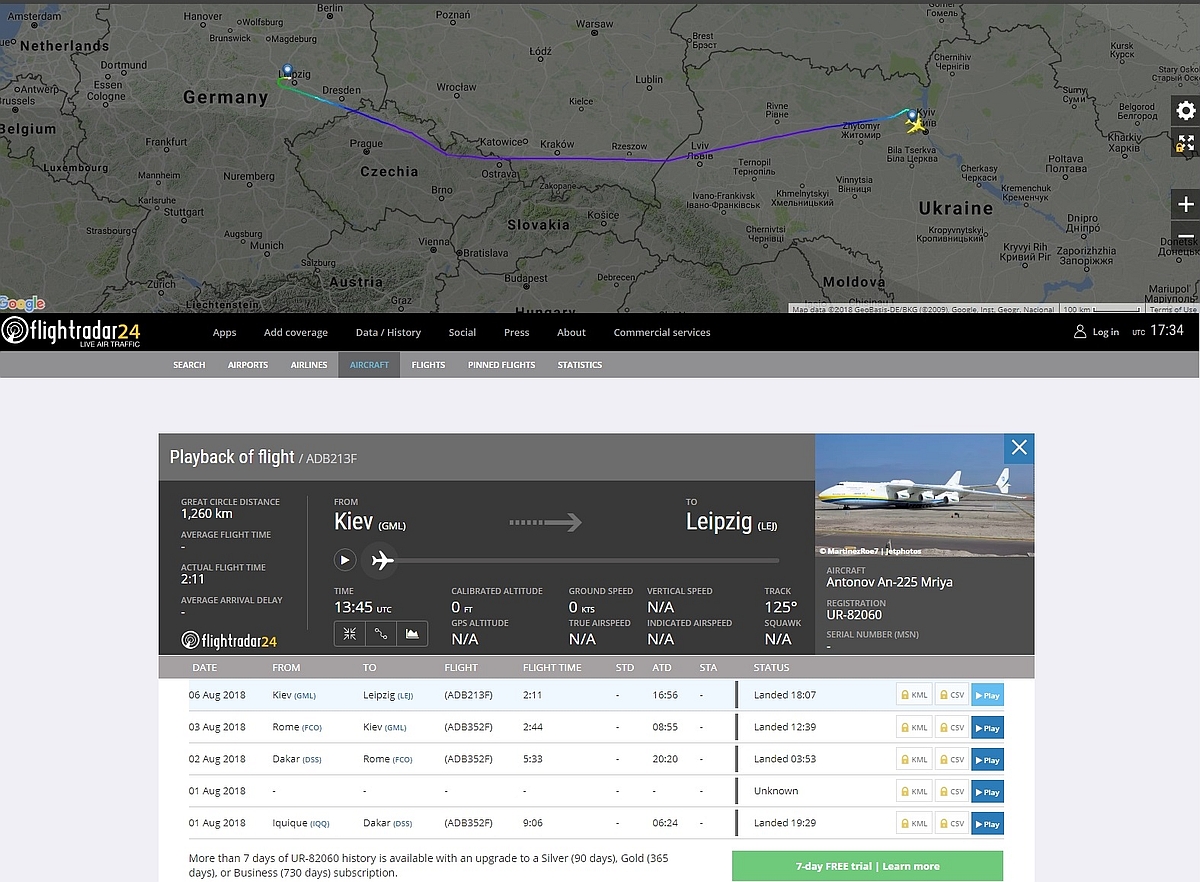Download KML for Iquique–Dakar flight
This screenshot has width=1200, height=882.
tap(914, 823)
